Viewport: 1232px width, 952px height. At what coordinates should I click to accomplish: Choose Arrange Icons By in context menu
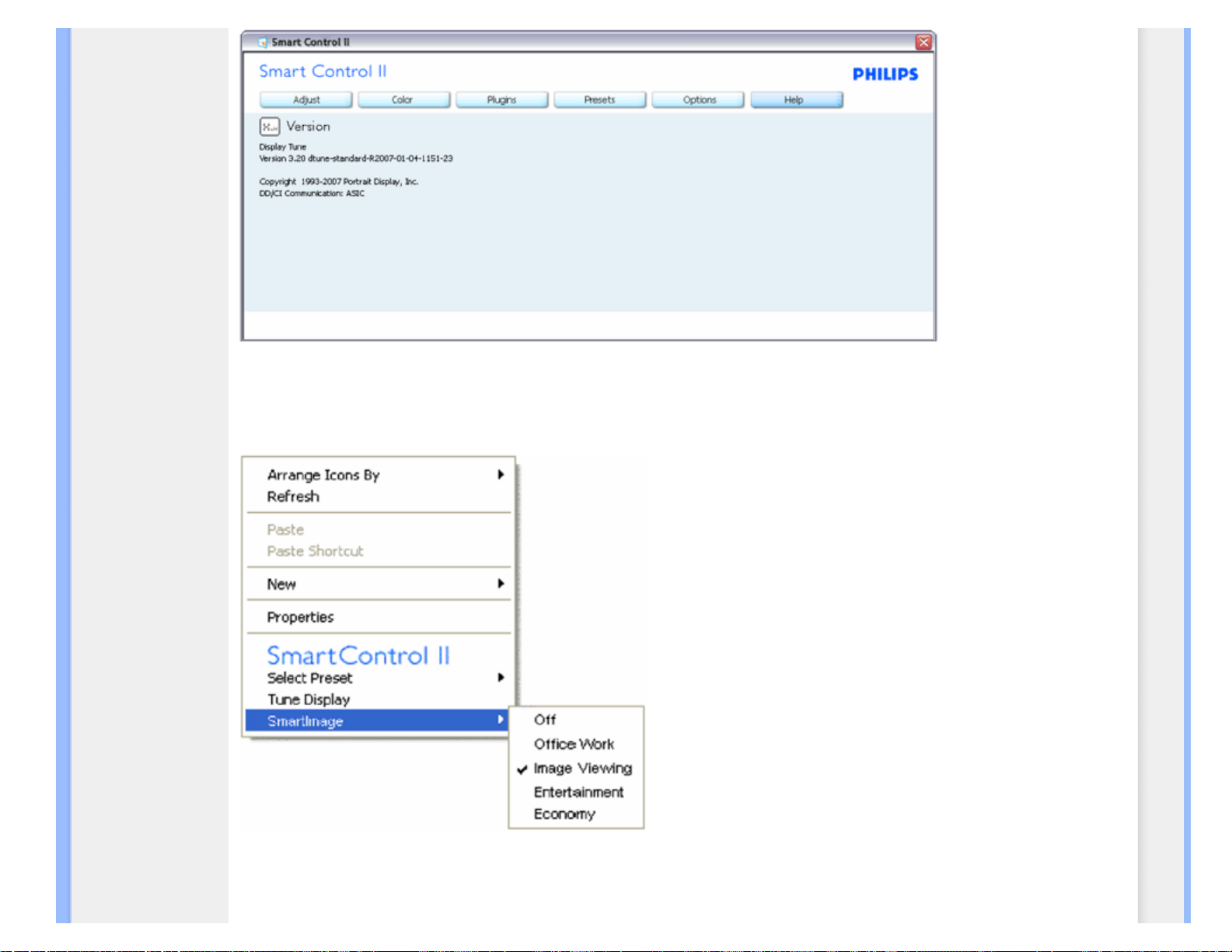click(378, 475)
